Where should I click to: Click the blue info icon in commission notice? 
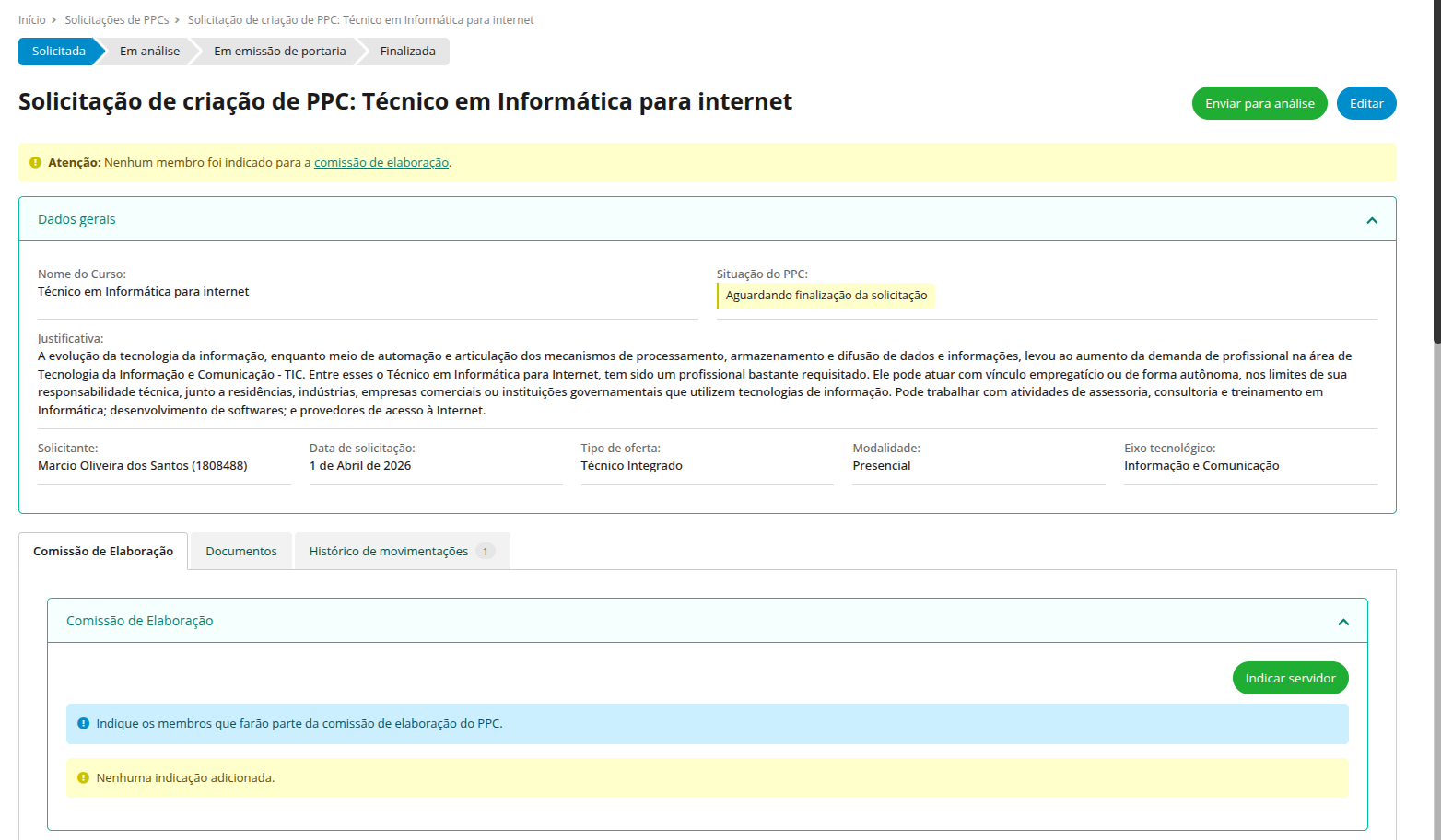(x=83, y=724)
